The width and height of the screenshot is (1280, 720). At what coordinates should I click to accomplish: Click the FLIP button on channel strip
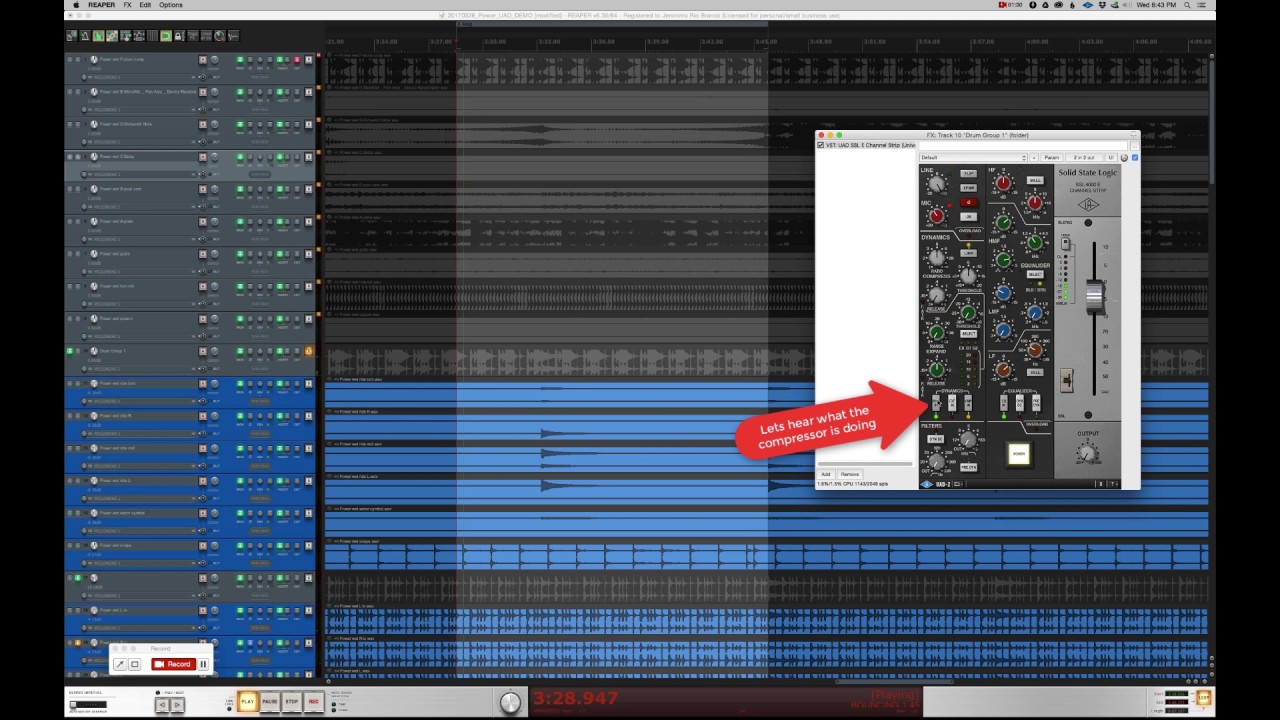pos(969,173)
